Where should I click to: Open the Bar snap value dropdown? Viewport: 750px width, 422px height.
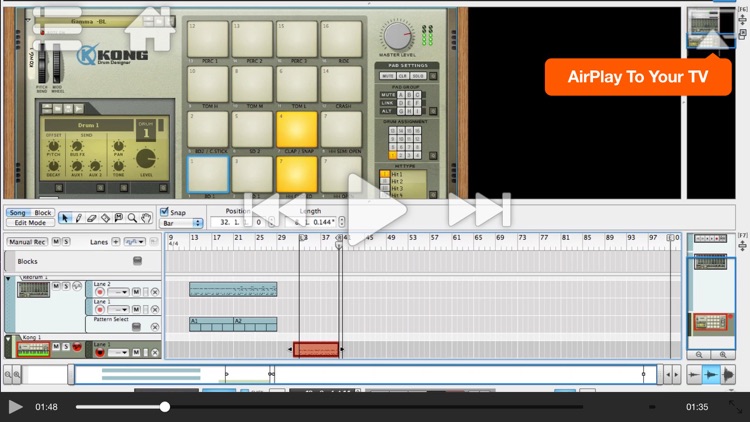(x=181, y=223)
